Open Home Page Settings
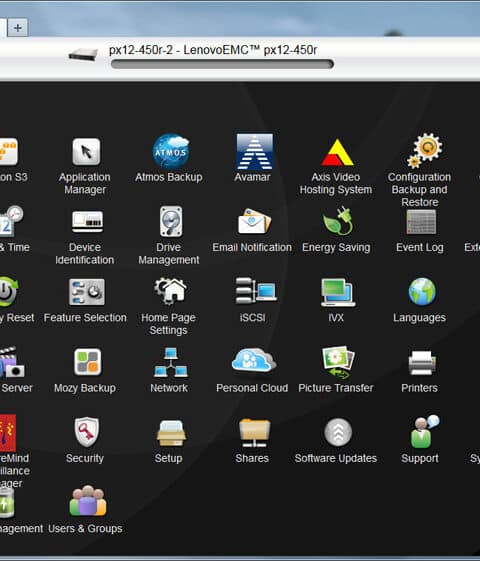 (x=171, y=291)
